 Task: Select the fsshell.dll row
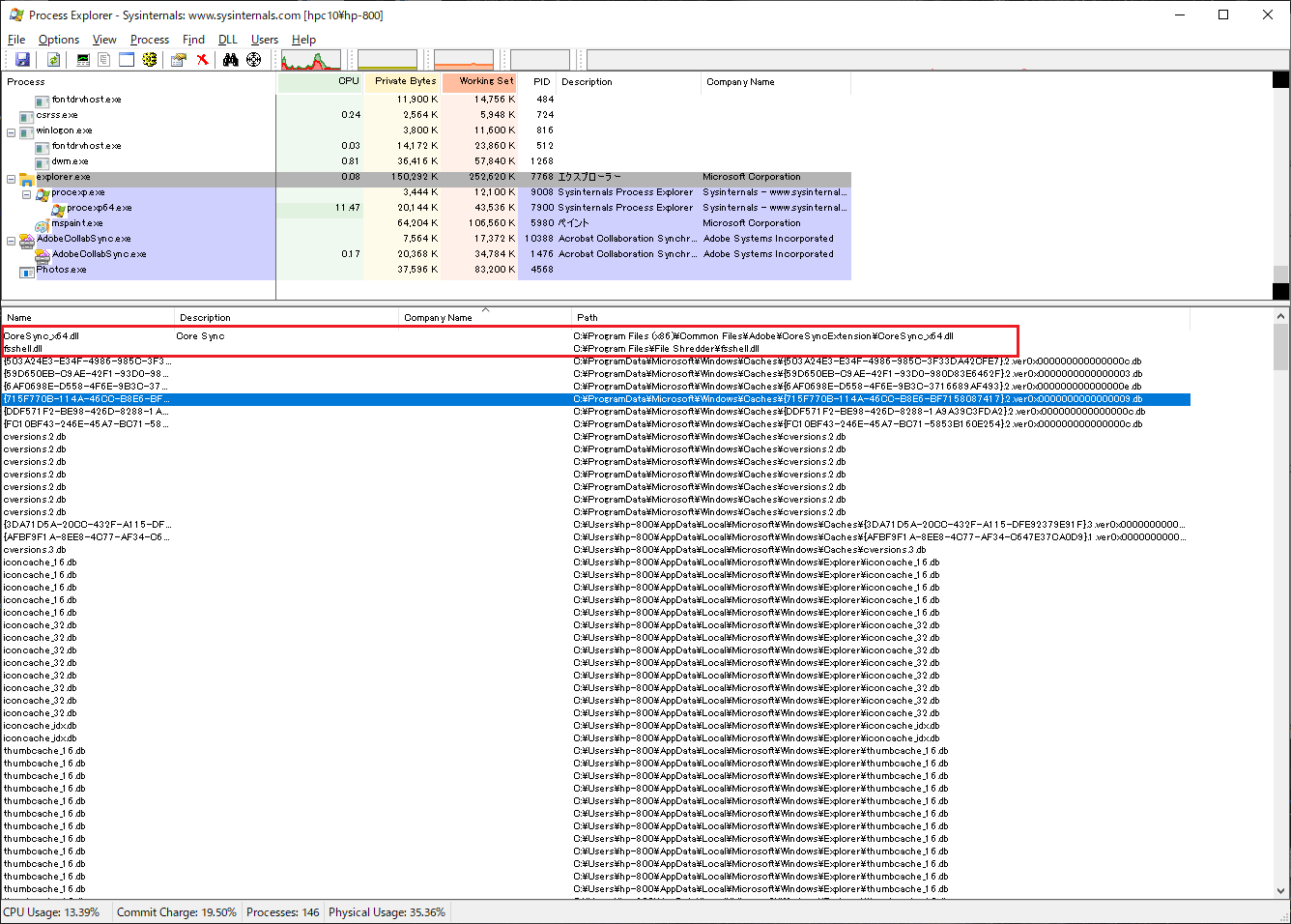tap(596, 349)
